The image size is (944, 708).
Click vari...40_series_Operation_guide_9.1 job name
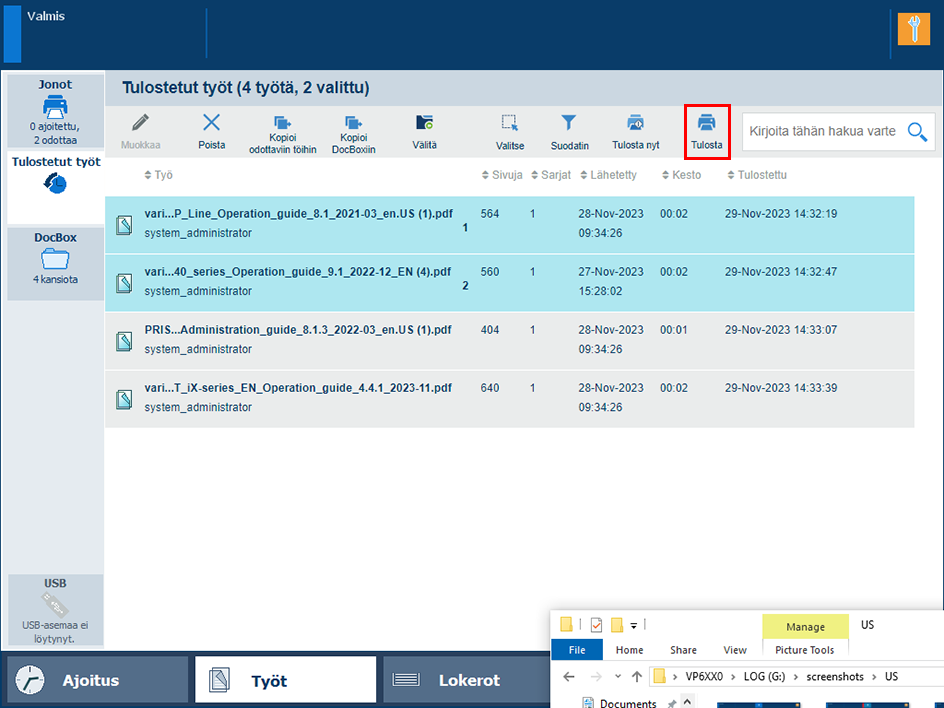pyautogui.click(x=297, y=272)
